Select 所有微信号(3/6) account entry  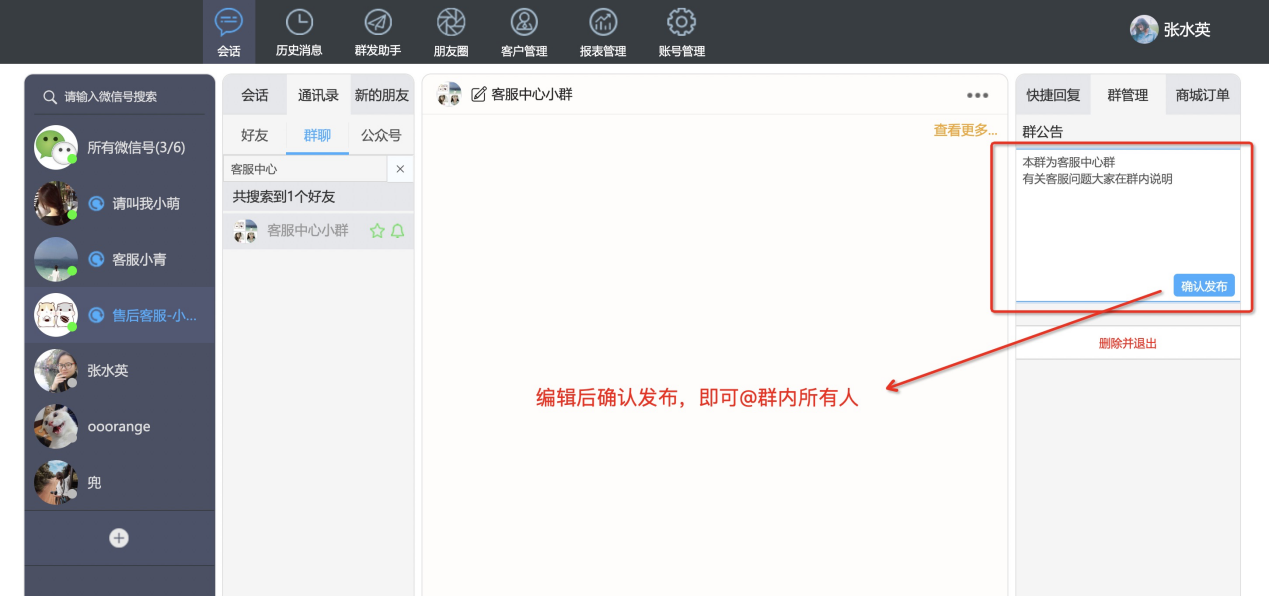tap(136, 147)
